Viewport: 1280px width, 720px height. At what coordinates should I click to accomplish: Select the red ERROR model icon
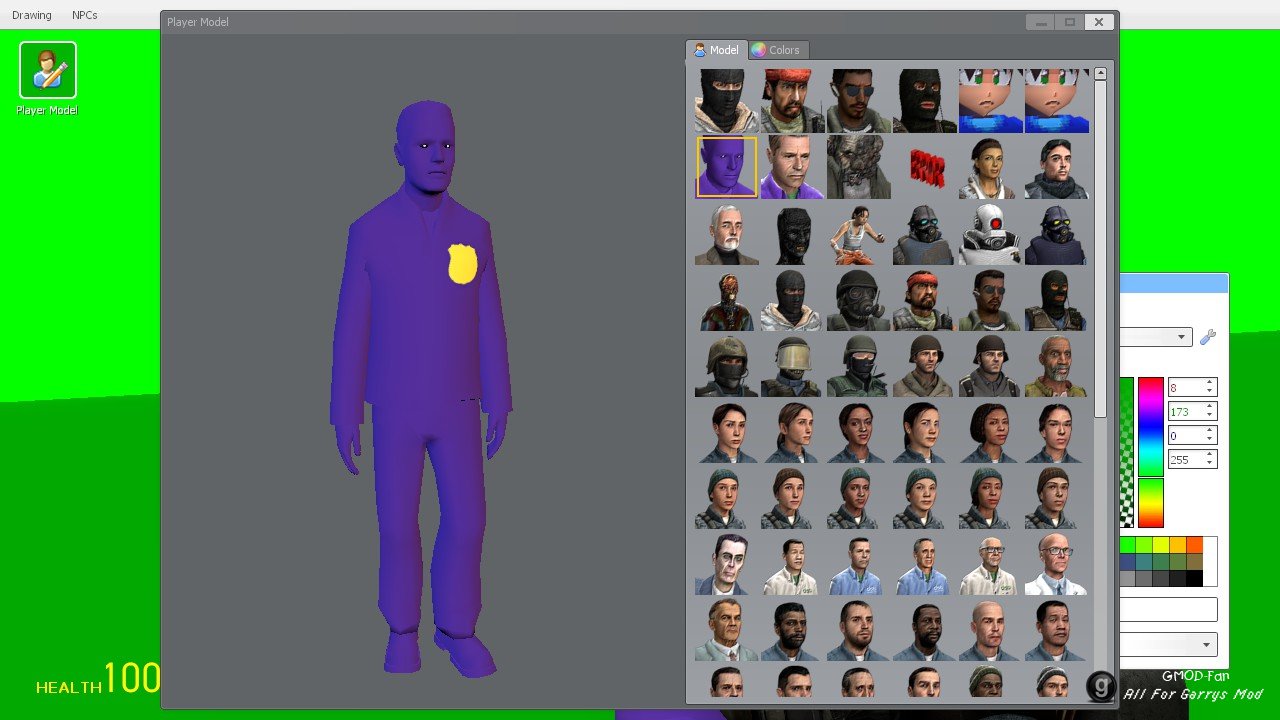[x=924, y=167]
